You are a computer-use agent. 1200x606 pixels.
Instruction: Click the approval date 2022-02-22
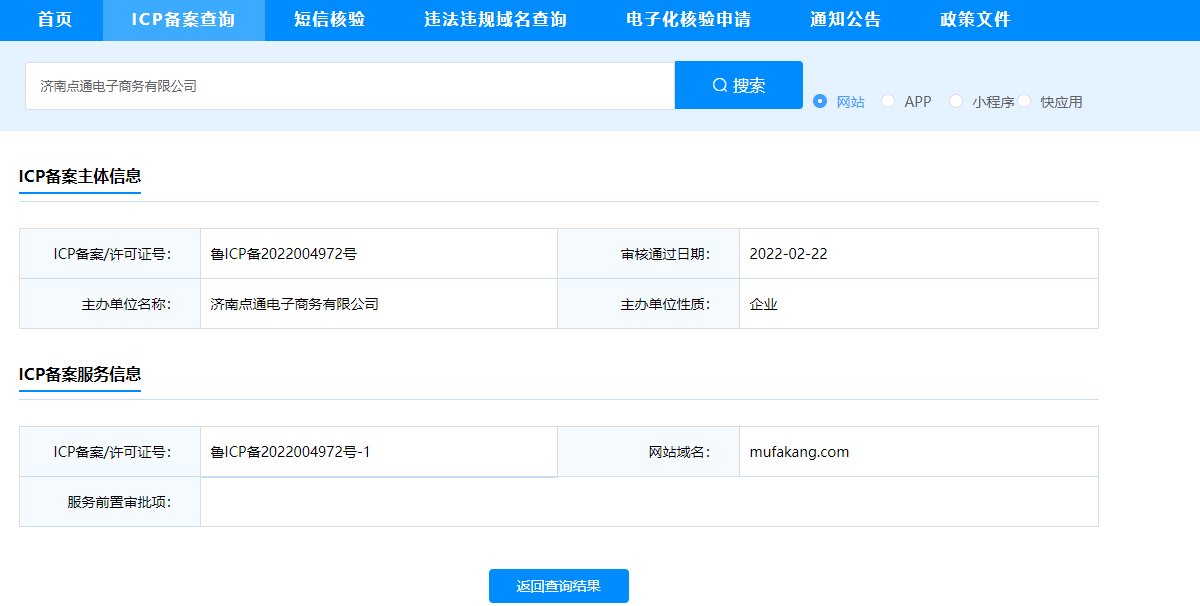click(x=788, y=254)
